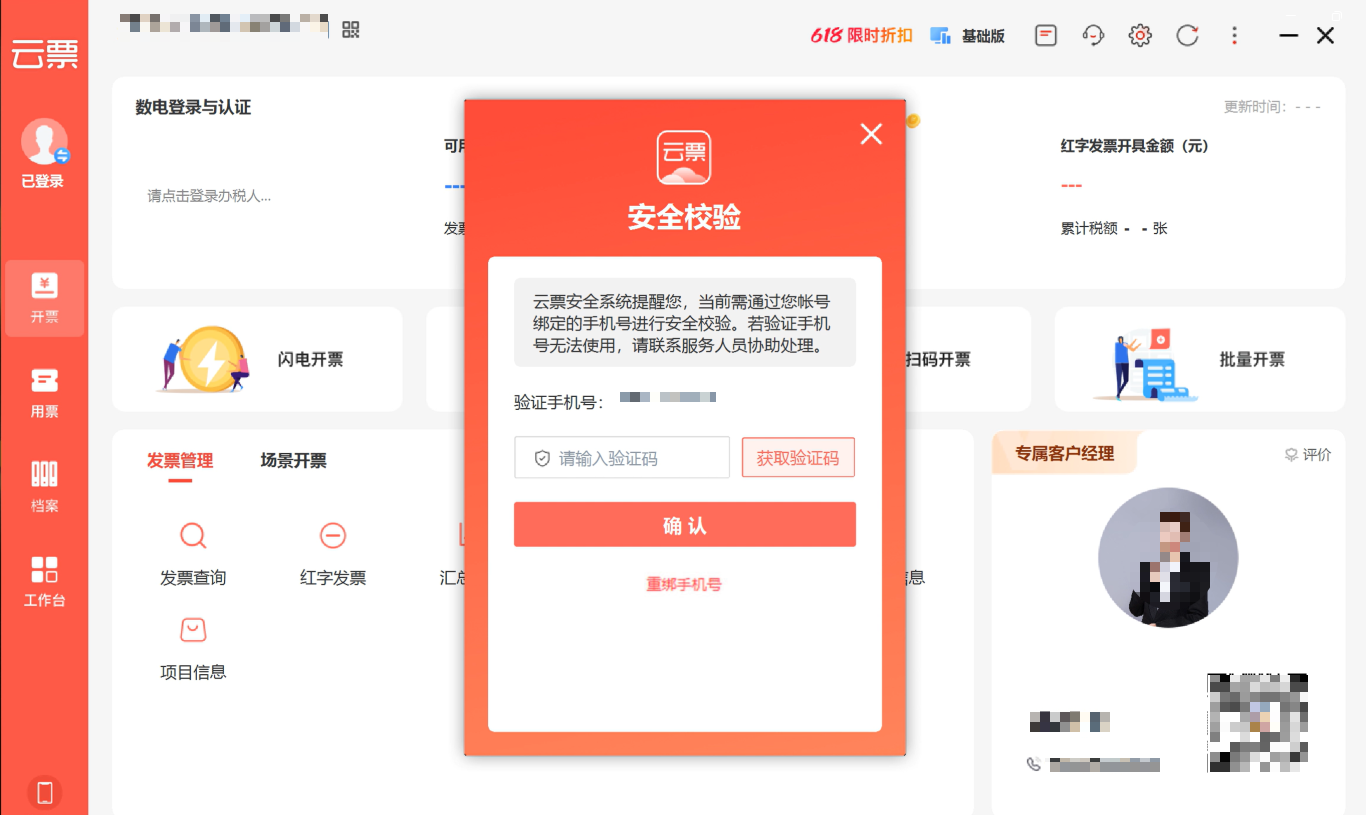Screen dimensions: 1366x815
Task: Click the customer manager QR code image
Action: tap(1258, 722)
